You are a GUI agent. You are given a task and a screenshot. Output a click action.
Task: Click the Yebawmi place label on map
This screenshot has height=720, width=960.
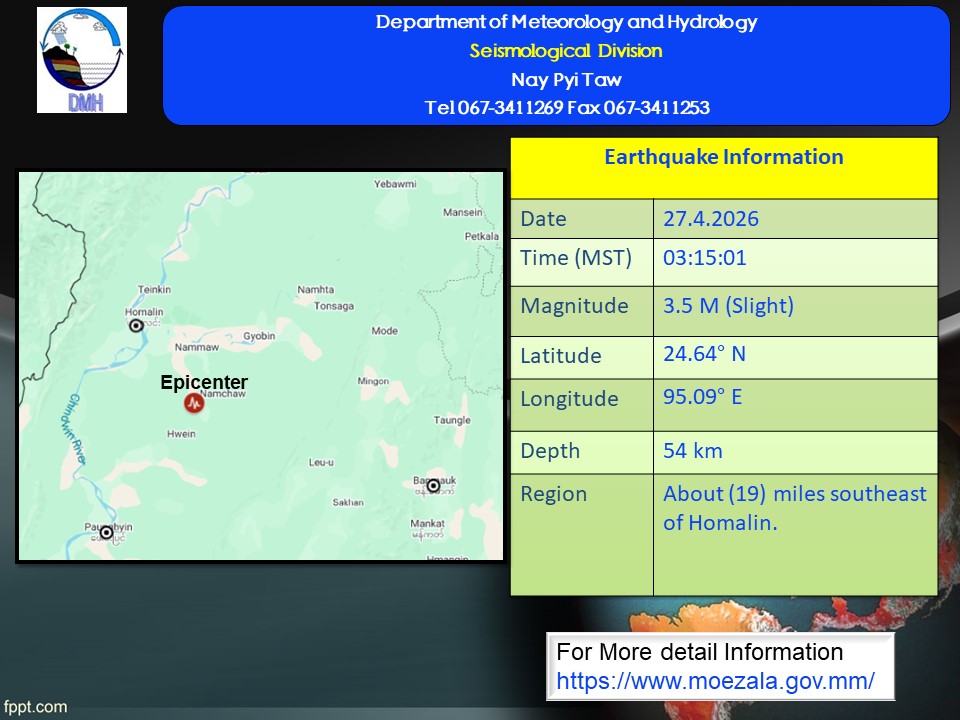394,184
